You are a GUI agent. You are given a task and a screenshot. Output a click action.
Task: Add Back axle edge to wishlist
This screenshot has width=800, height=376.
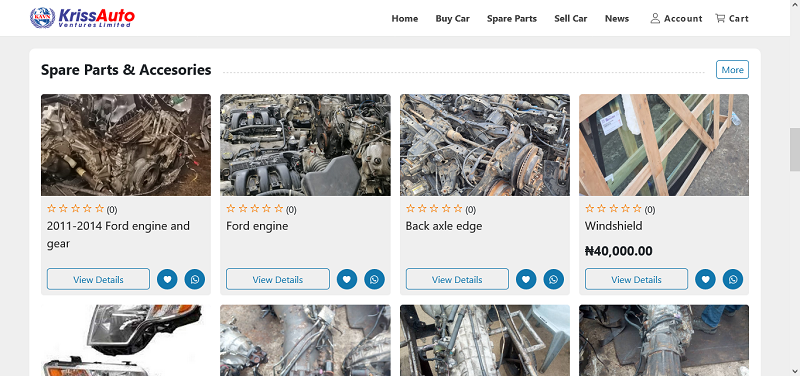[526, 279]
